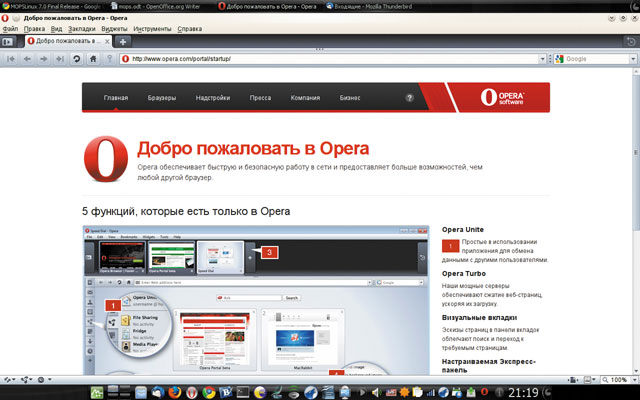Screen dimensions: 640x400
Task: Click the volume speaker tray icon
Action: (376, 393)
